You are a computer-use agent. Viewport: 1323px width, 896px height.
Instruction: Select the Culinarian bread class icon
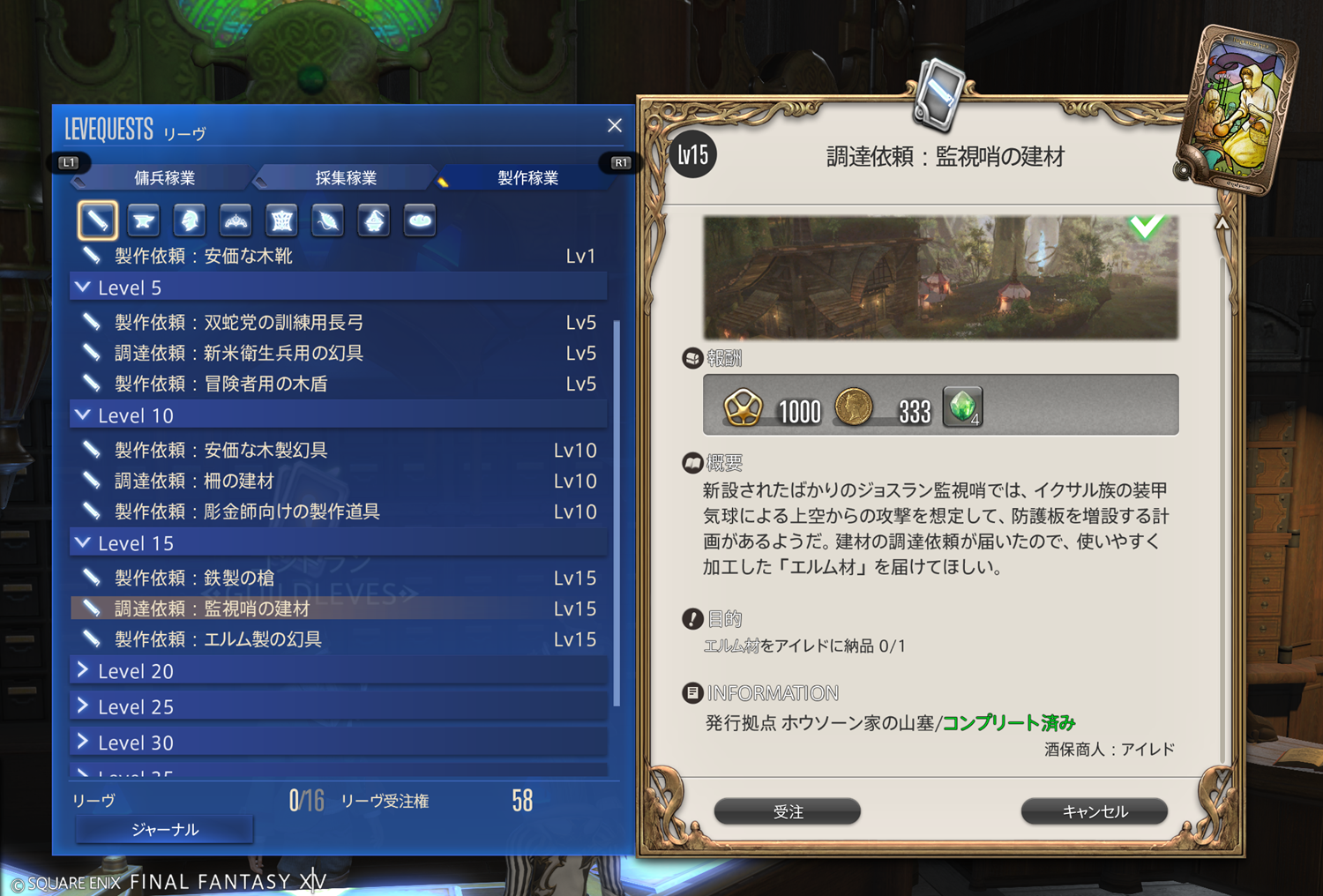click(420, 220)
